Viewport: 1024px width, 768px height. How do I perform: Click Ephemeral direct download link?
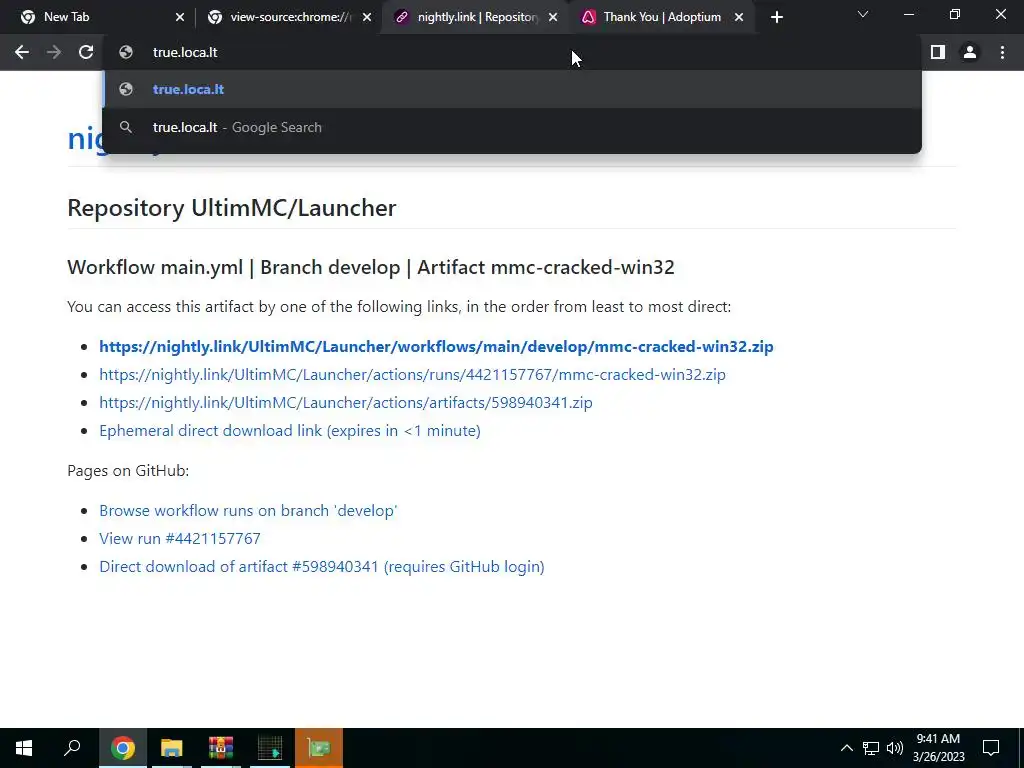click(x=289, y=431)
